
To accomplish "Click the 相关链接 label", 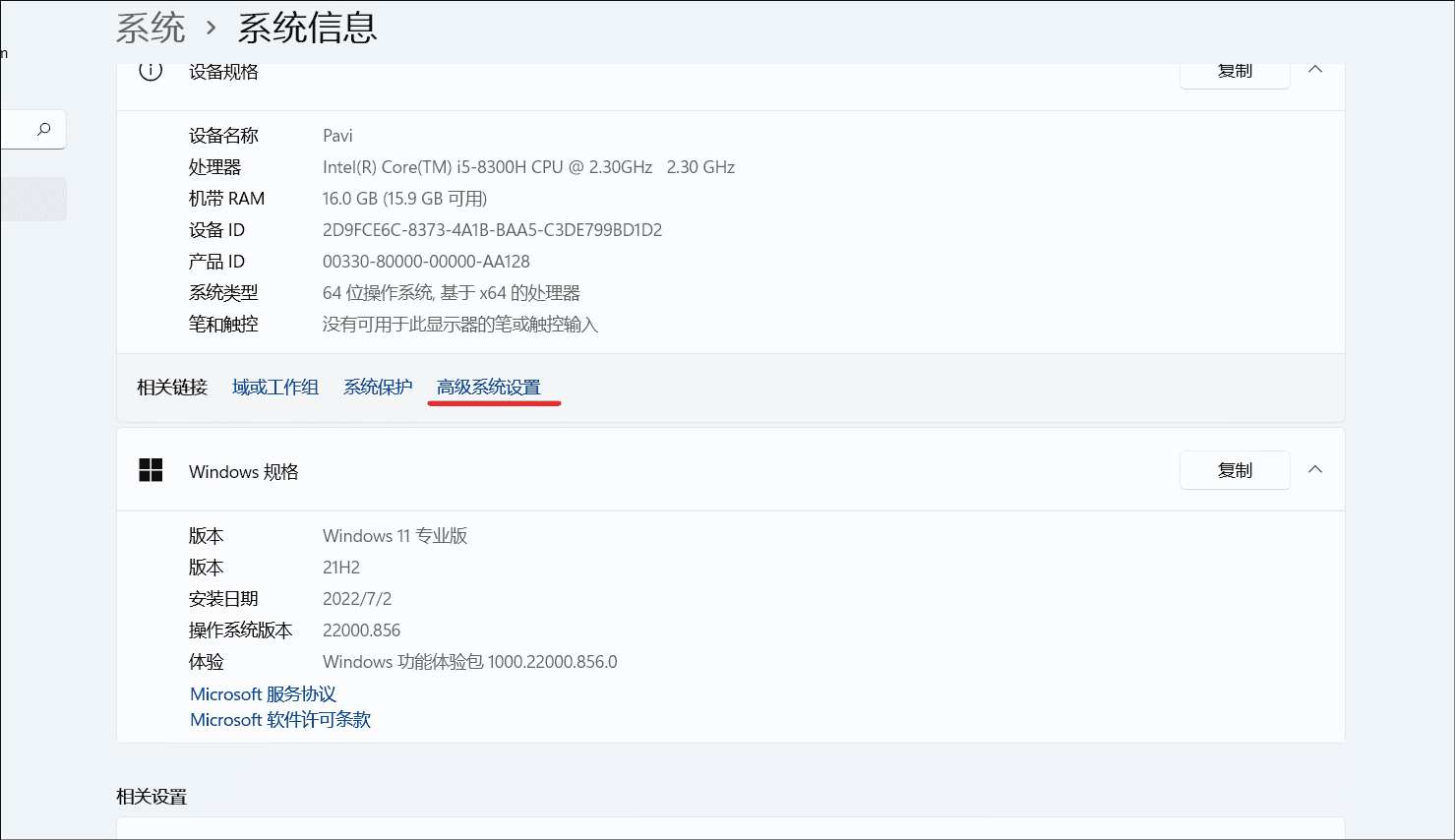I will [172, 388].
